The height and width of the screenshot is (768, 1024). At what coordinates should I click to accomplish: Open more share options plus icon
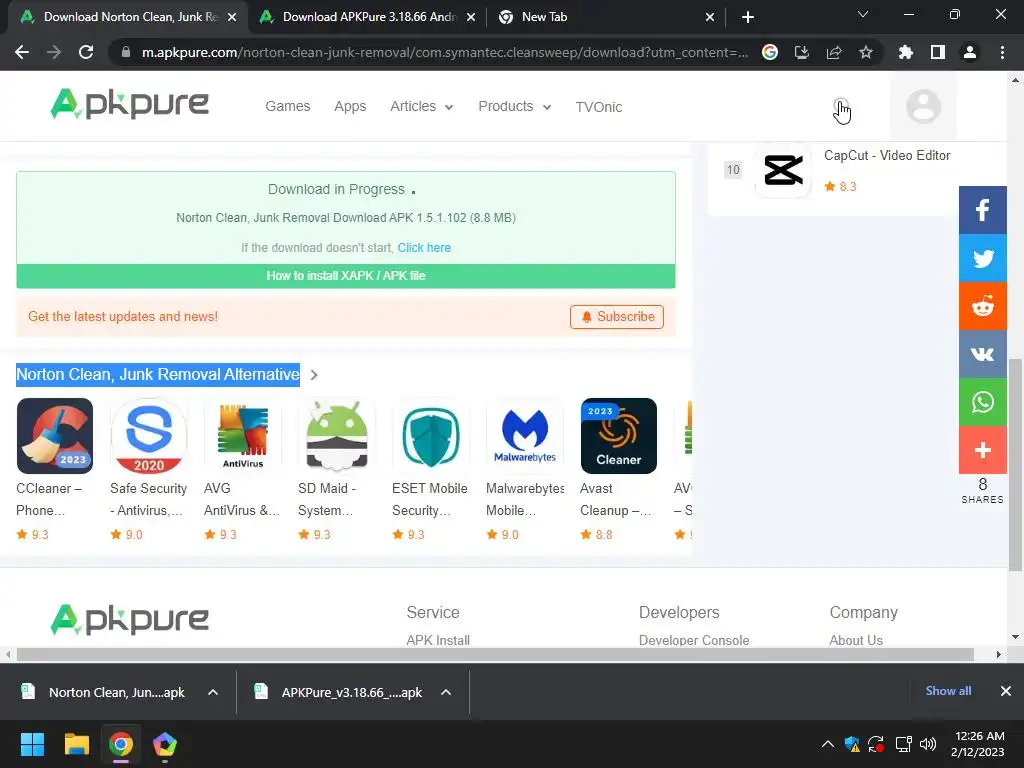tap(982, 450)
